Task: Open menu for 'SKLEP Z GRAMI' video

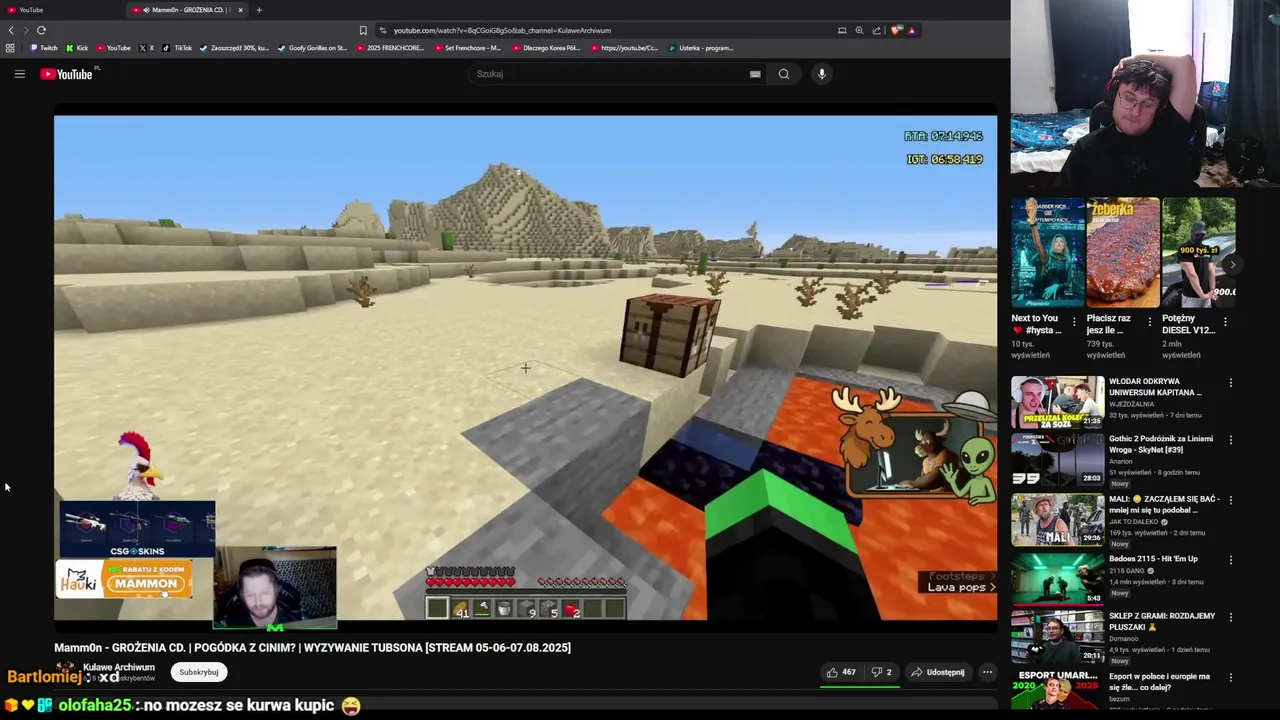Action: (1231, 617)
